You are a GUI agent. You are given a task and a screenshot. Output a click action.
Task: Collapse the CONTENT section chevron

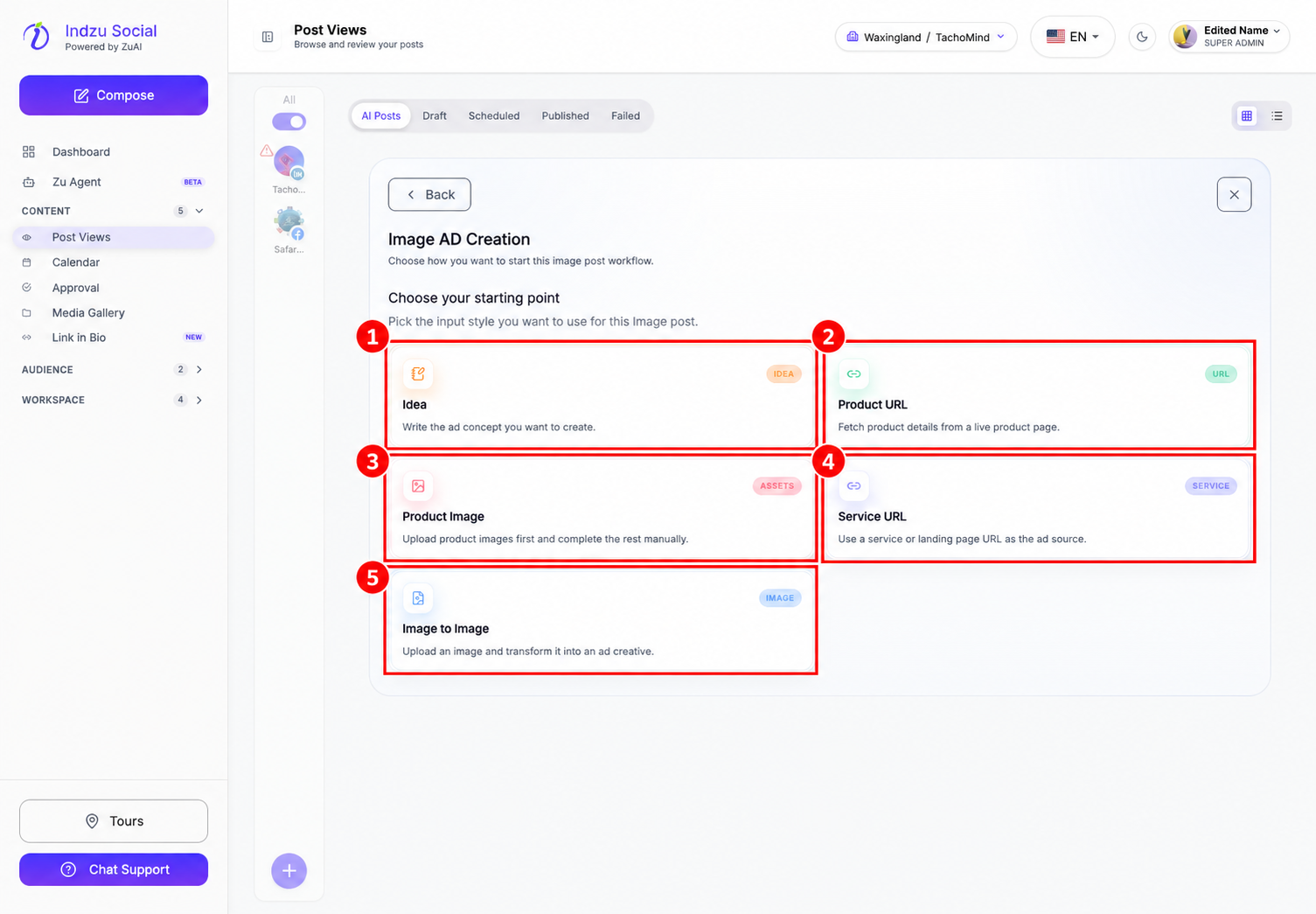199,211
